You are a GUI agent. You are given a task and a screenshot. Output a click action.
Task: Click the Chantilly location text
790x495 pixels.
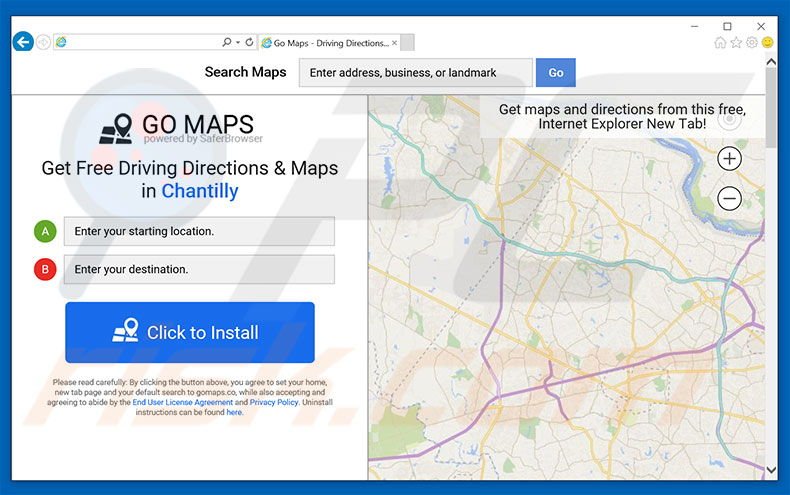(200, 191)
